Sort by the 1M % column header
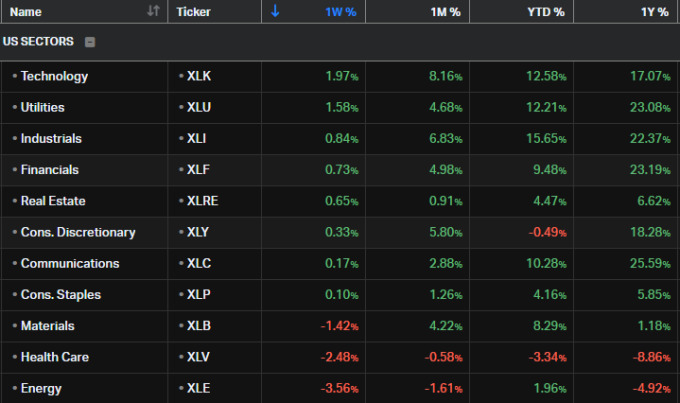 [447, 11]
